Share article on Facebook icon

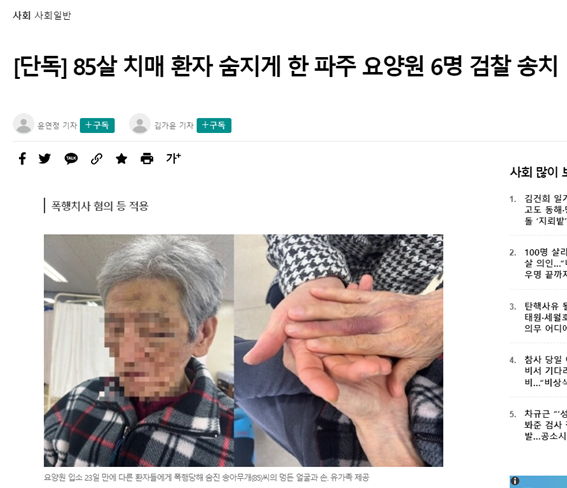pyautogui.click(x=22, y=159)
